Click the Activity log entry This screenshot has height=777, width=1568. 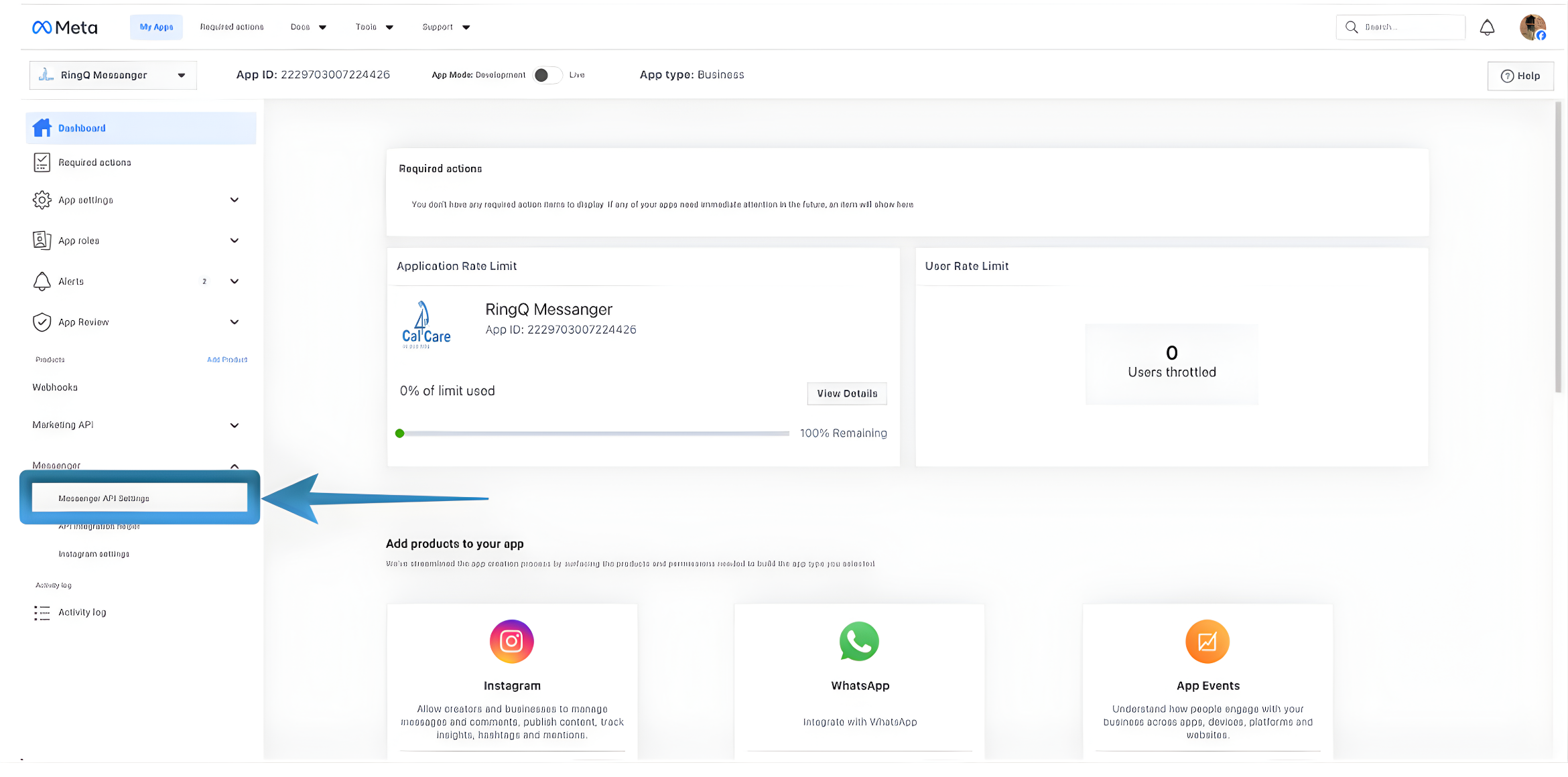coord(82,612)
